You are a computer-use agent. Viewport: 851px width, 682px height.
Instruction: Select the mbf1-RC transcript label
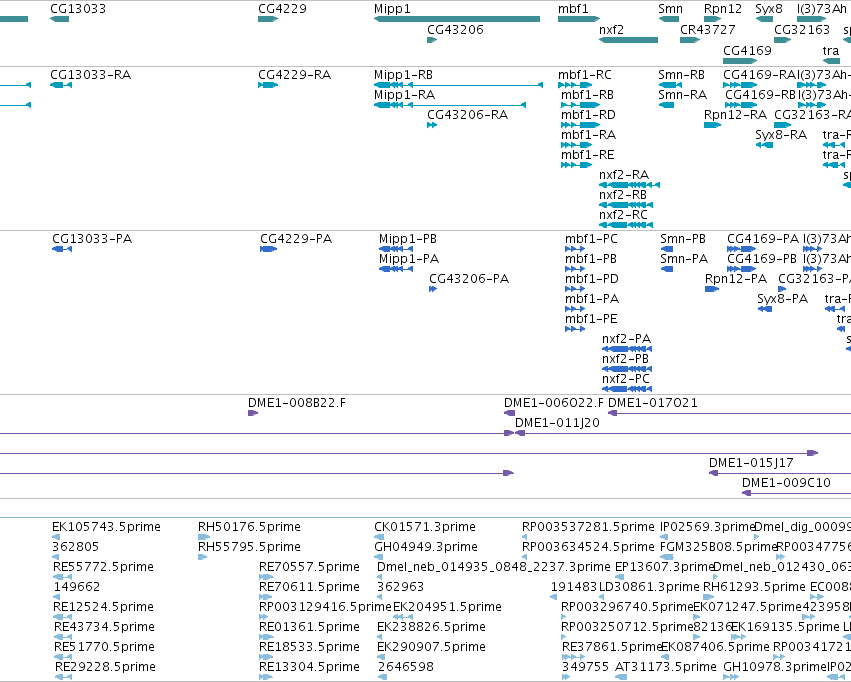pyautogui.click(x=584, y=74)
